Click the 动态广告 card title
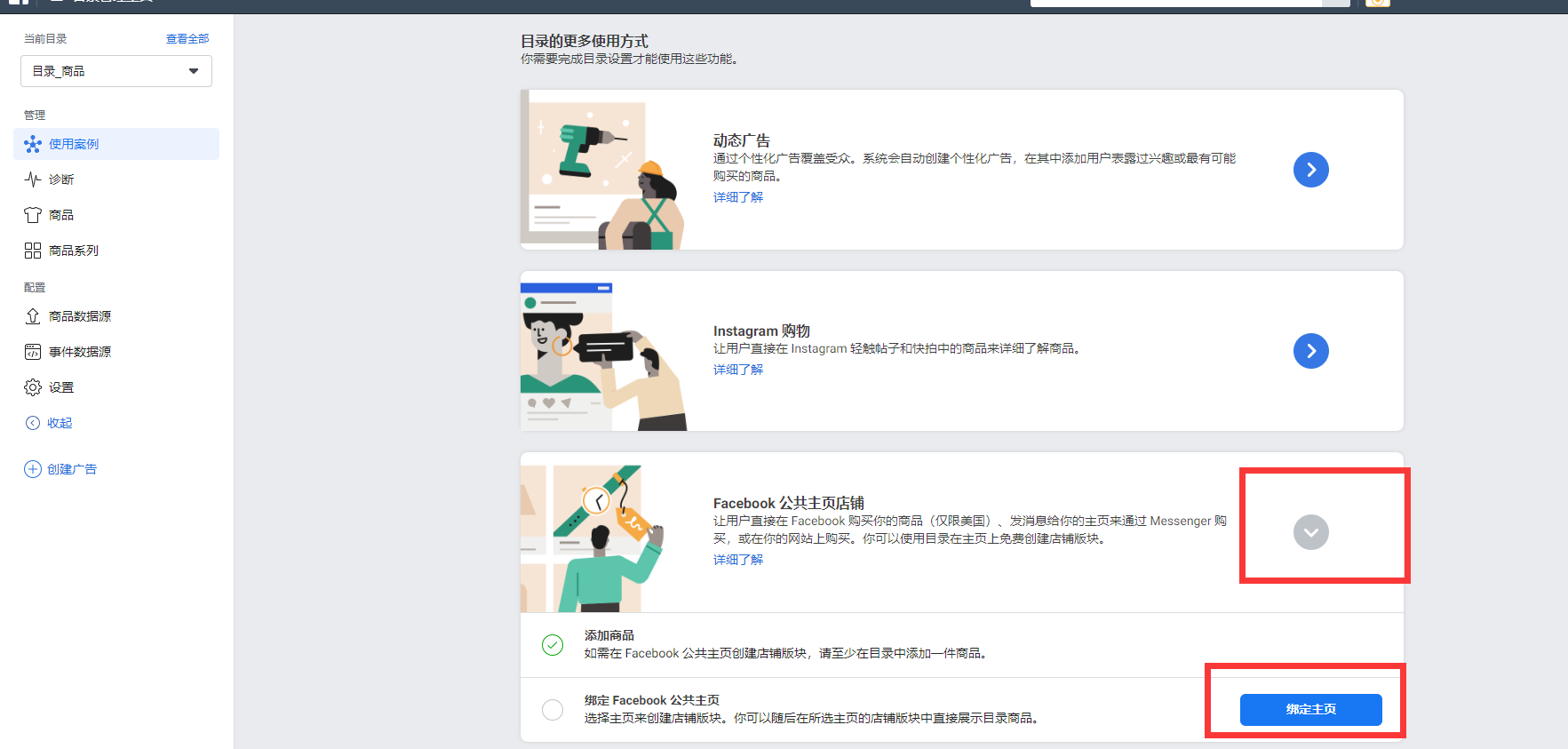Viewport: 1568px width, 749px height. coord(742,140)
